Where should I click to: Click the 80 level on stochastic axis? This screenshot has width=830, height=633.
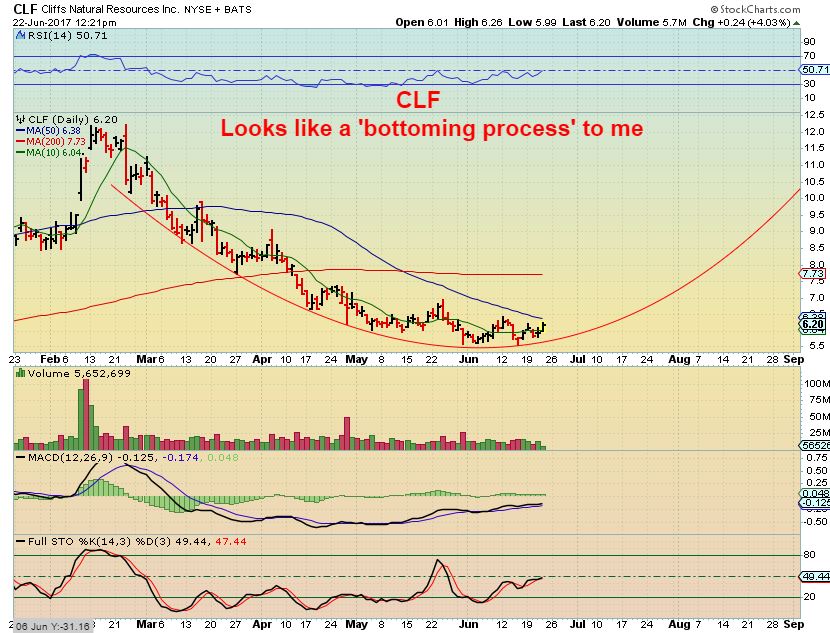(x=809, y=555)
